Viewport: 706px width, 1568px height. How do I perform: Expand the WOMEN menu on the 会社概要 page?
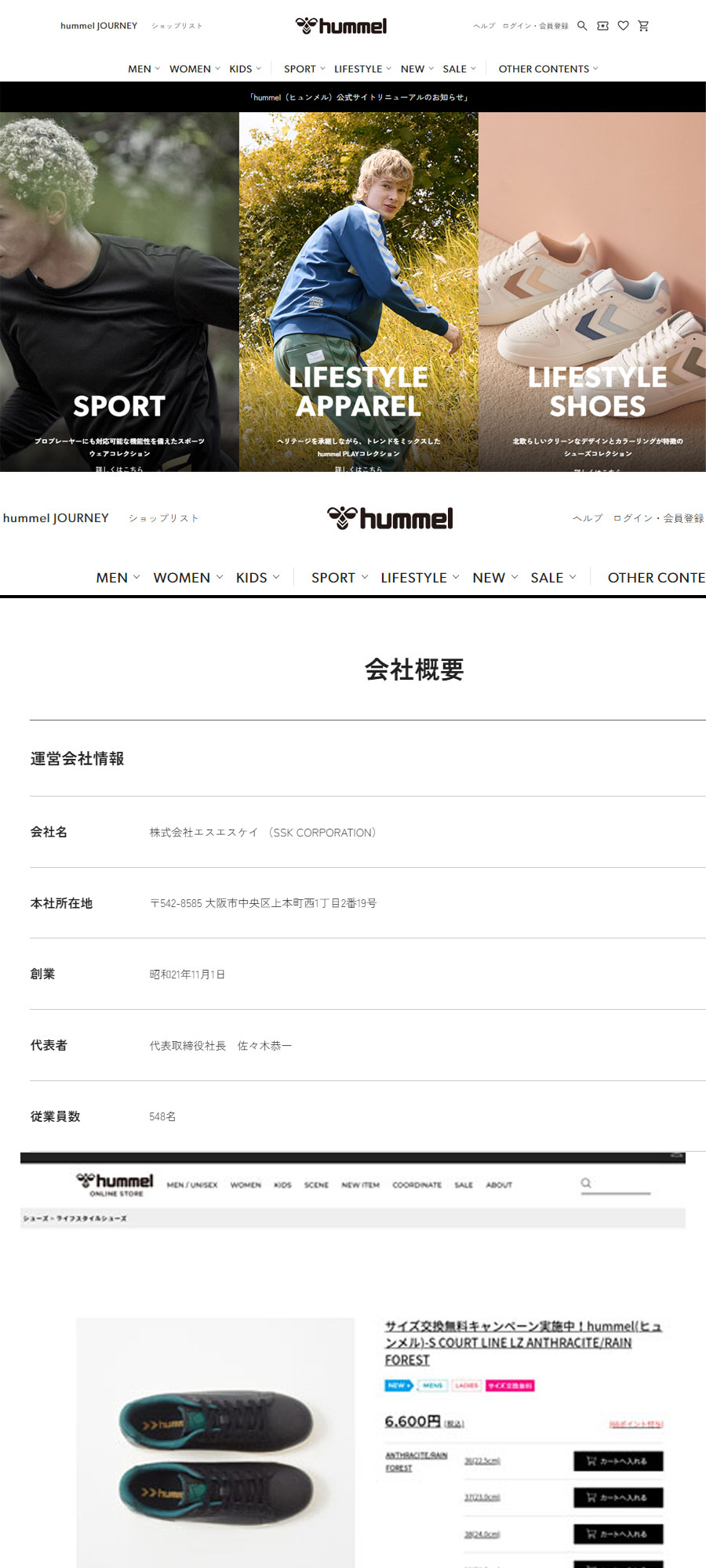point(188,578)
